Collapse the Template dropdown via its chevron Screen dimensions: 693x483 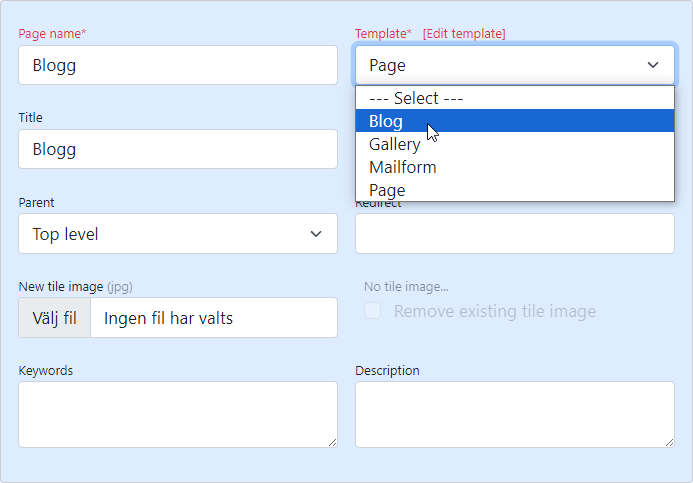tap(653, 65)
